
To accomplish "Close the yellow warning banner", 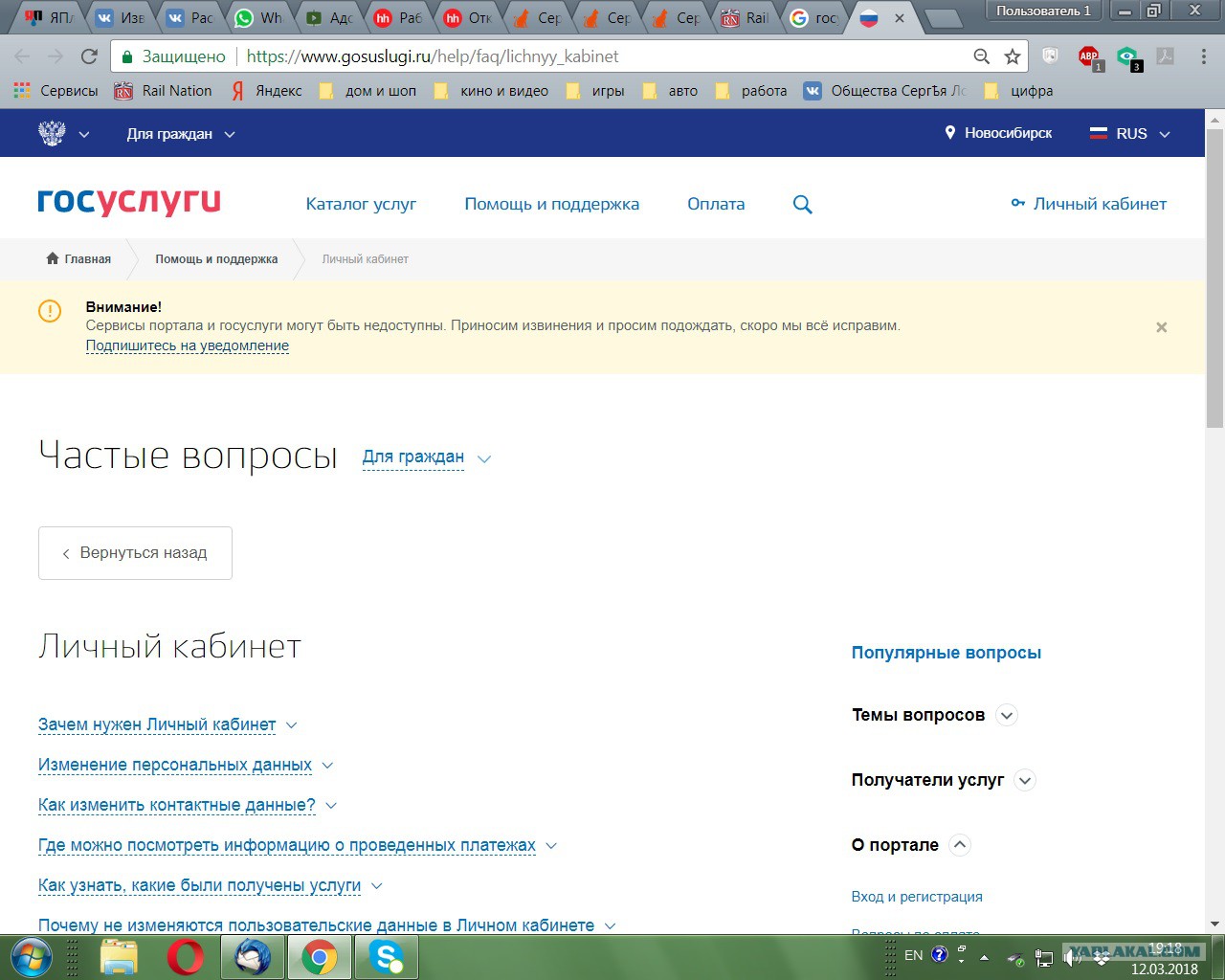I will (x=1161, y=327).
